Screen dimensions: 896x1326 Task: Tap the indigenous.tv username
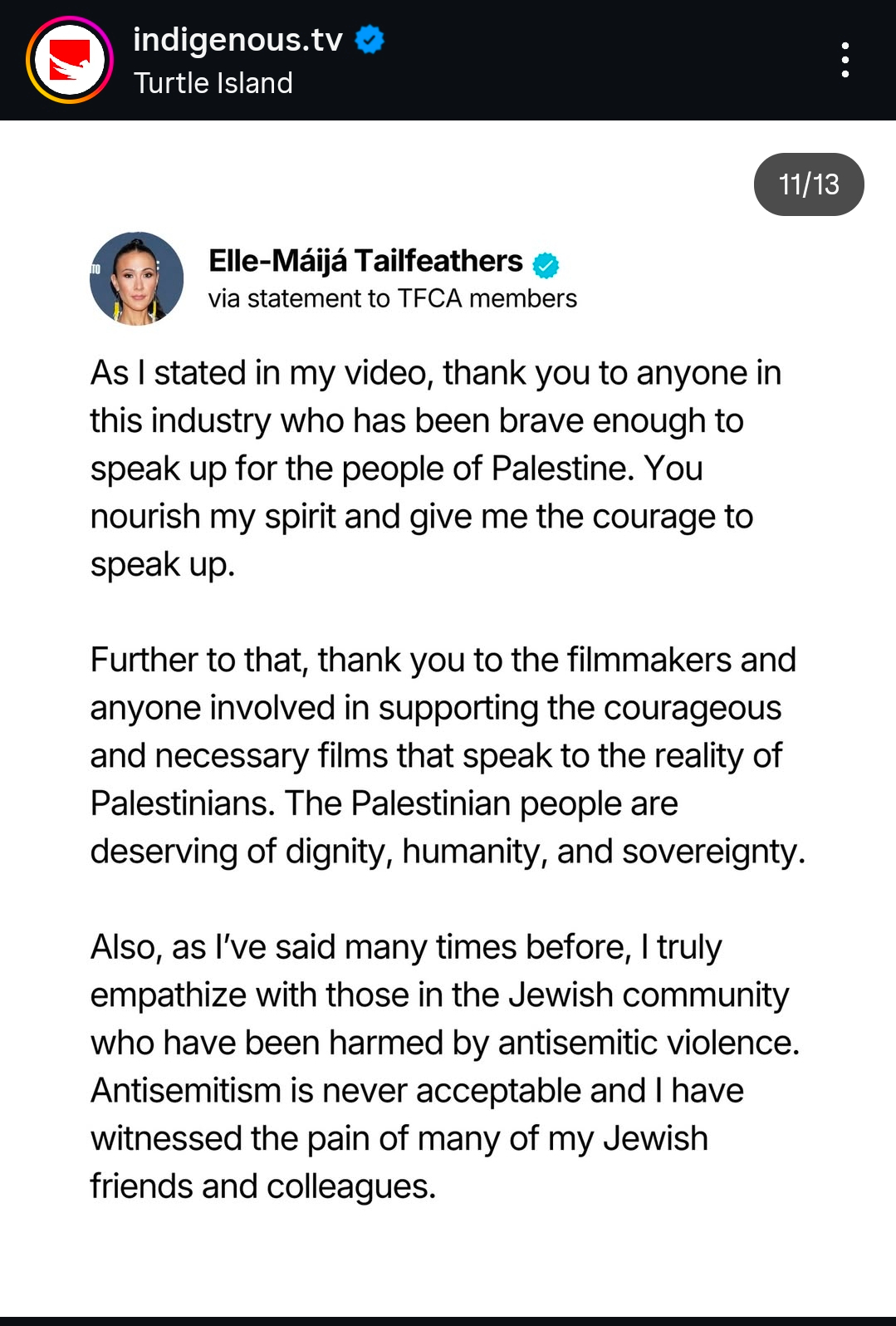pyautogui.click(x=237, y=39)
